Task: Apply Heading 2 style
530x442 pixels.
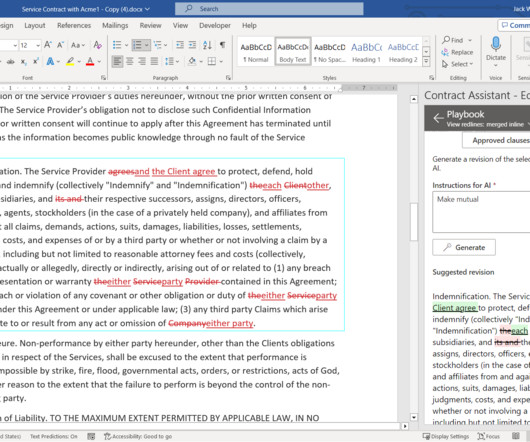Action: (403, 52)
